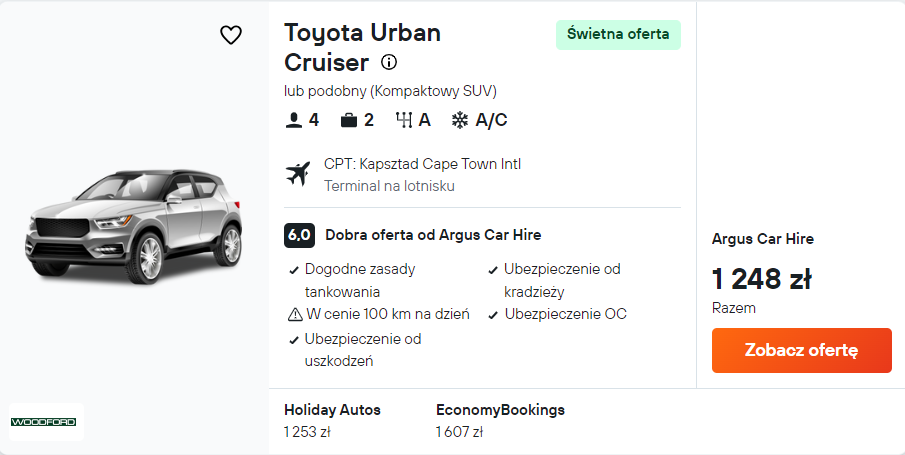Click the Toyota Urban Cruiser title

[x=362, y=47]
